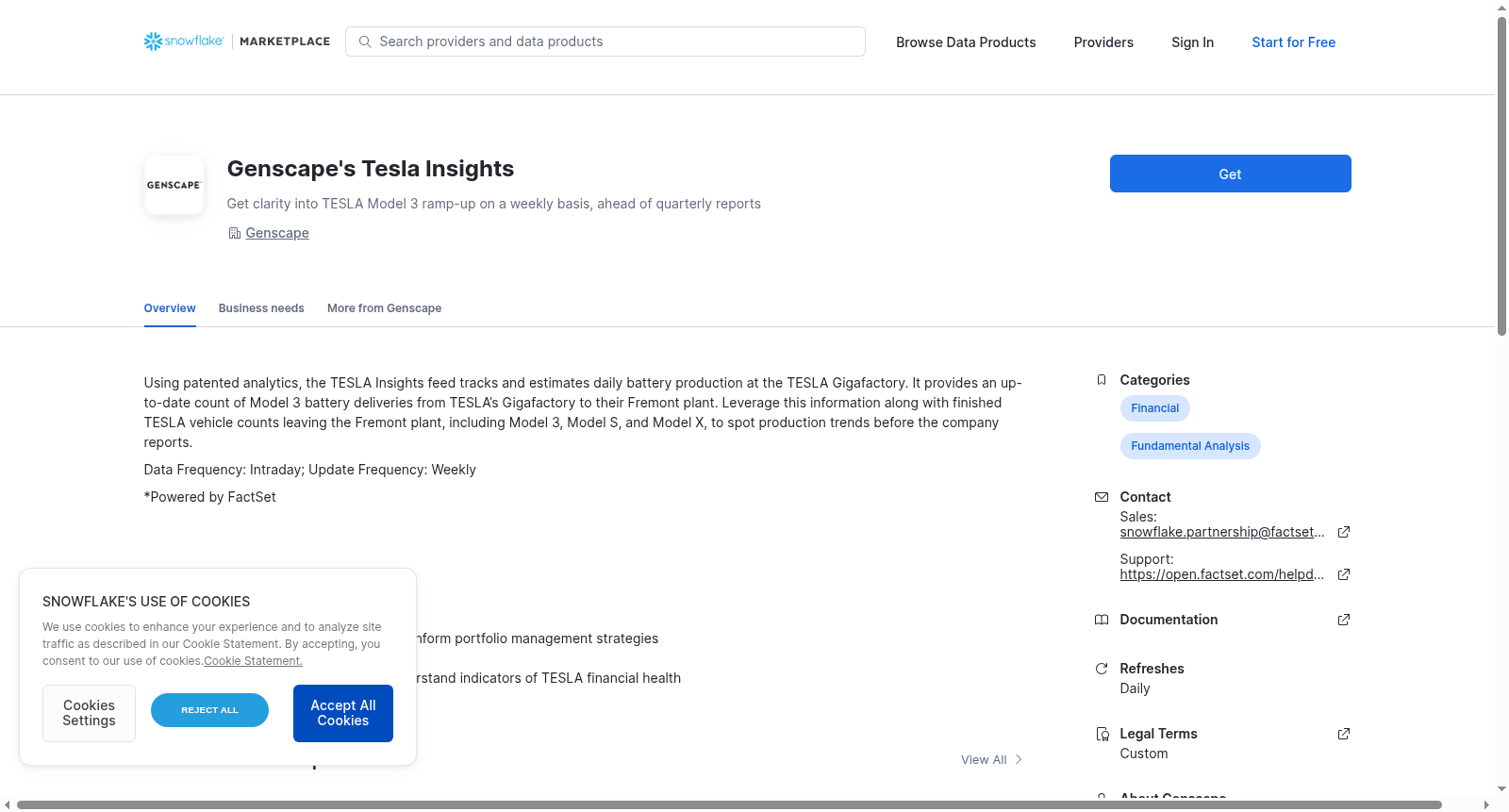1509x812 pixels.
Task: Click the snowflake.partnership sales email link
Action: [1221, 532]
